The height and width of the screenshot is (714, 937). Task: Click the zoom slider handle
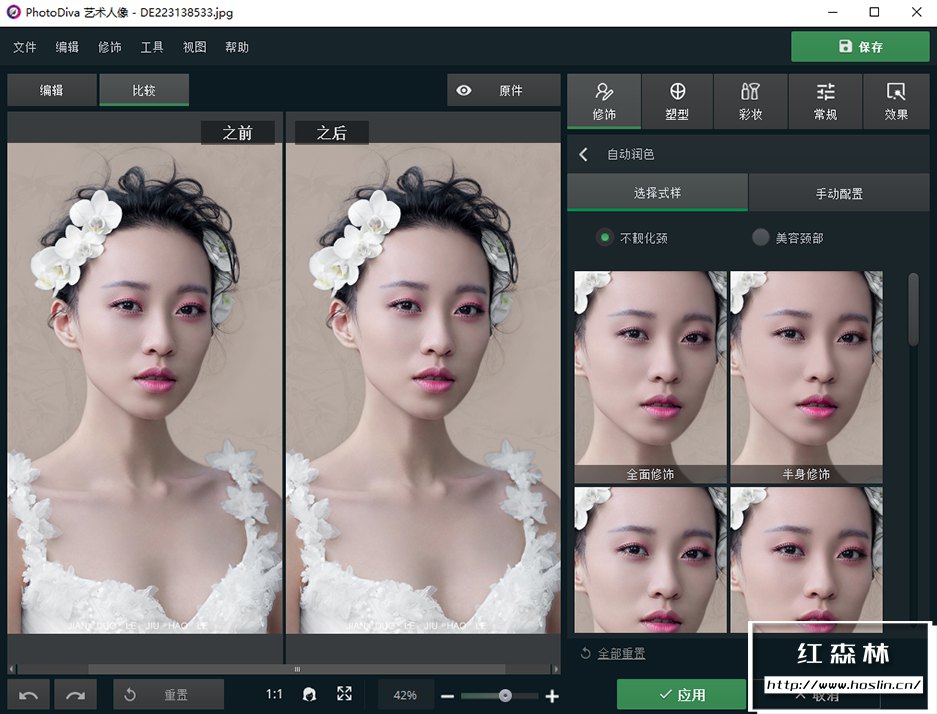(x=505, y=695)
